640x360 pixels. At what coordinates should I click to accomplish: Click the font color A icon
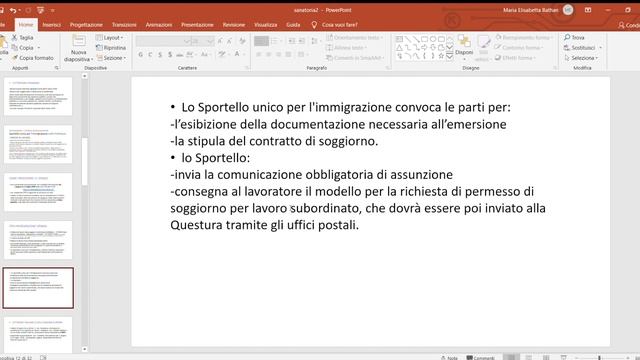coord(237,54)
